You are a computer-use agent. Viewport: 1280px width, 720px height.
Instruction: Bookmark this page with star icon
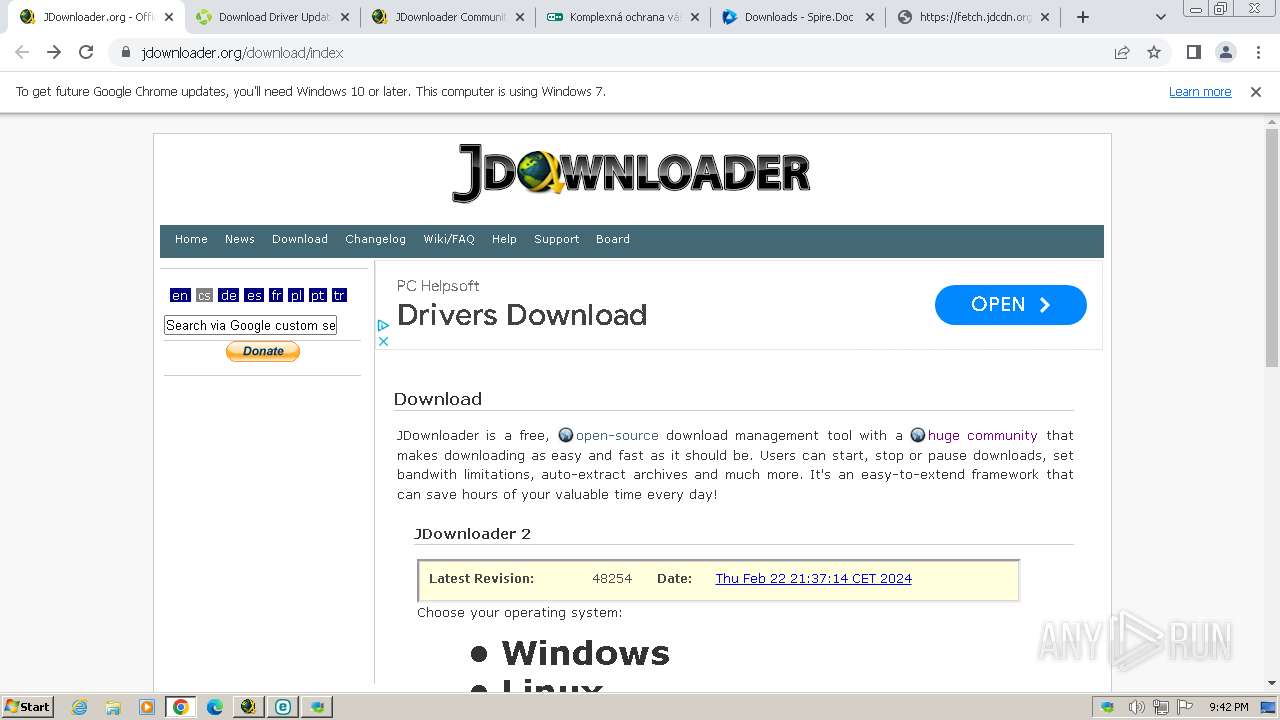pyautogui.click(x=1154, y=52)
